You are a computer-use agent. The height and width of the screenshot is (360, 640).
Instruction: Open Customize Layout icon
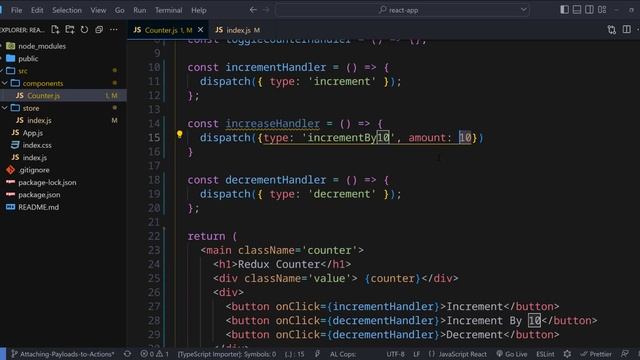[x=602, y=9]
